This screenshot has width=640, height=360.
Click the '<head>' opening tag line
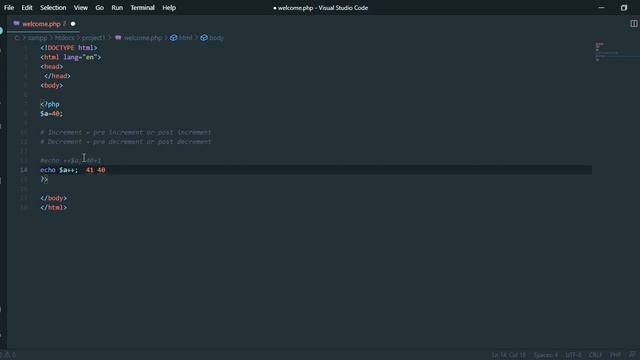pyautogui.click(x=51, y=67)
